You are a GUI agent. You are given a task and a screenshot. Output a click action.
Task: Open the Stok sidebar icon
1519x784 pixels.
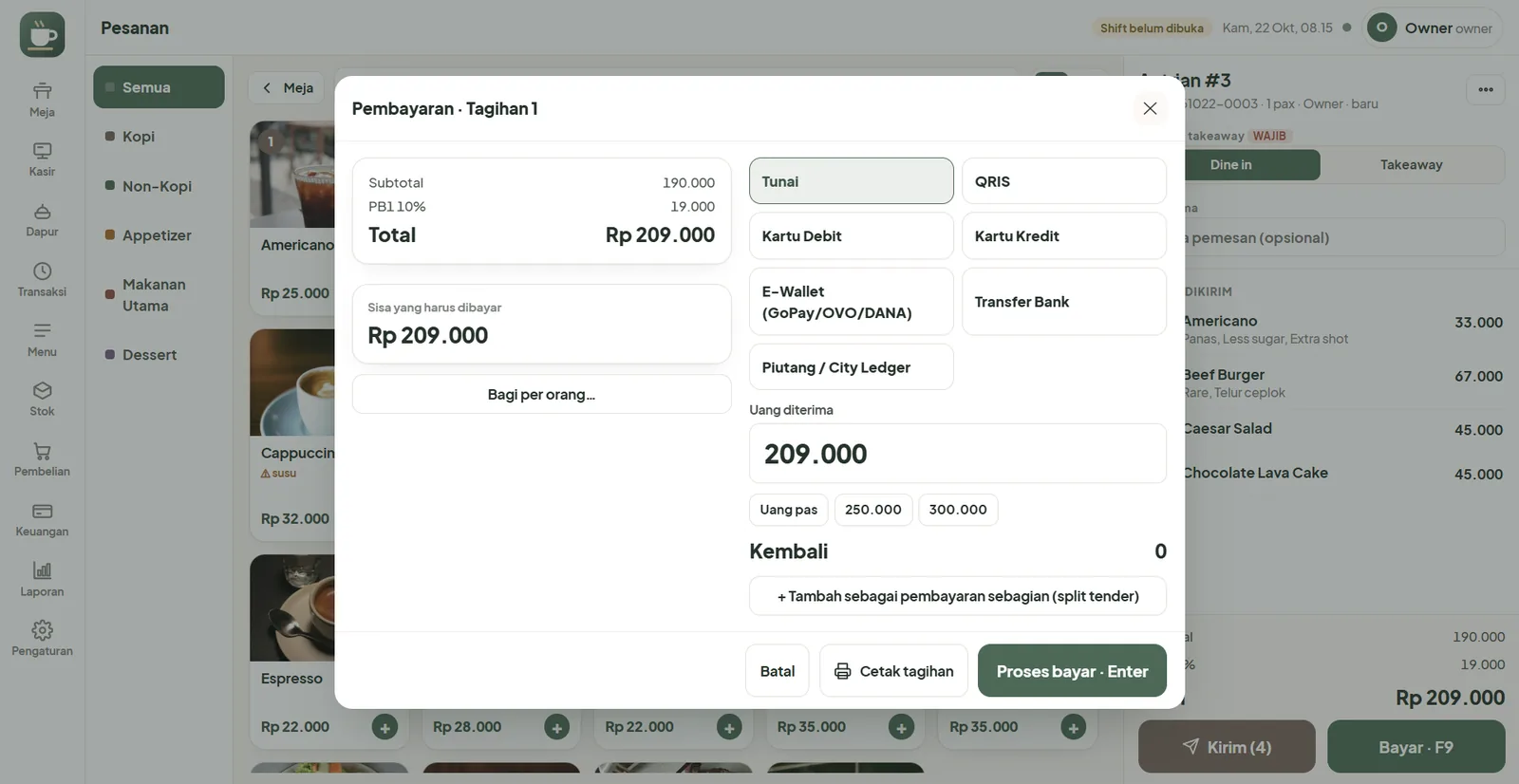[x=42, y=400]
